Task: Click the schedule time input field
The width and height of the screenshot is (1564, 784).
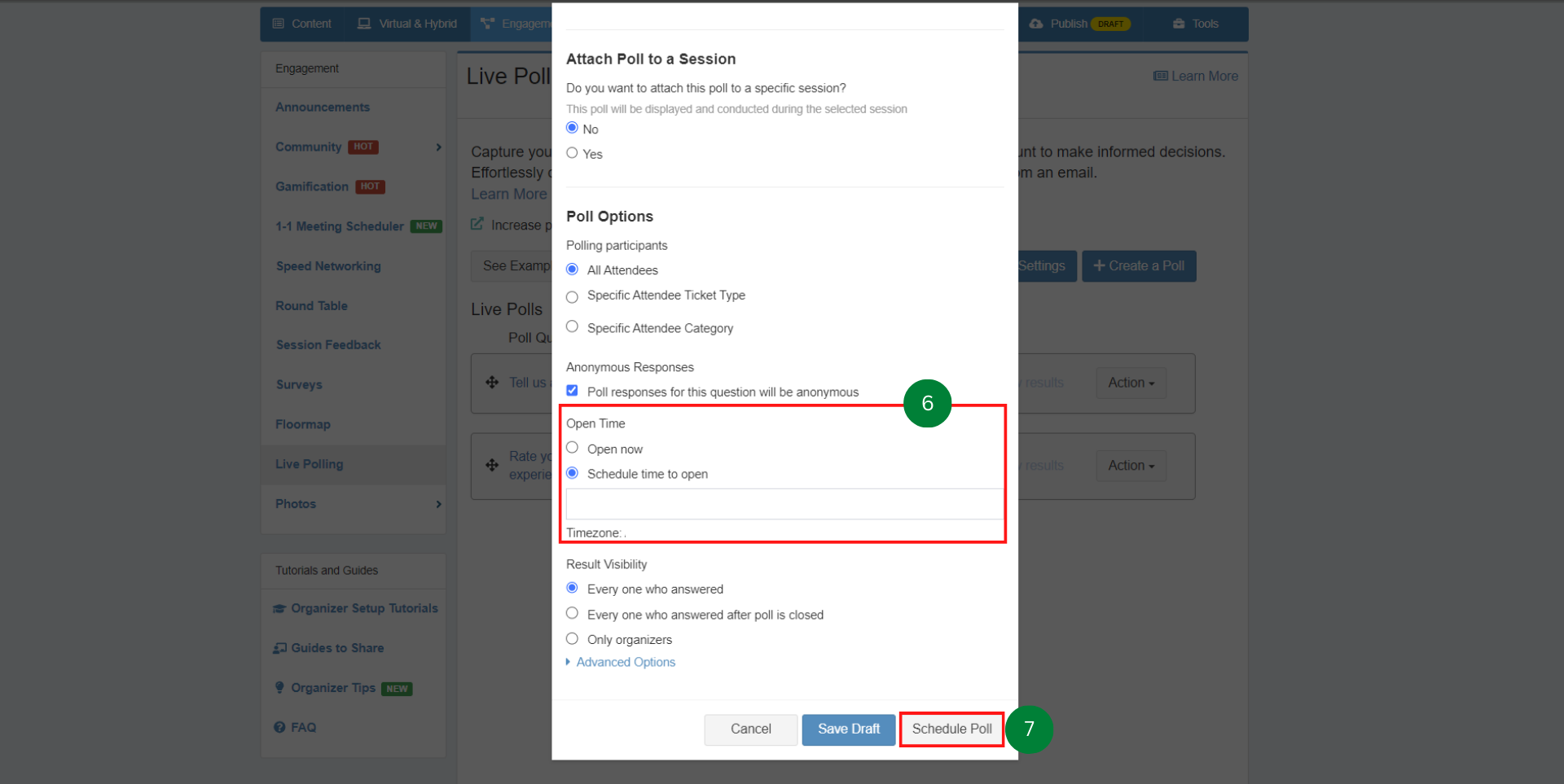Action: 784,504
